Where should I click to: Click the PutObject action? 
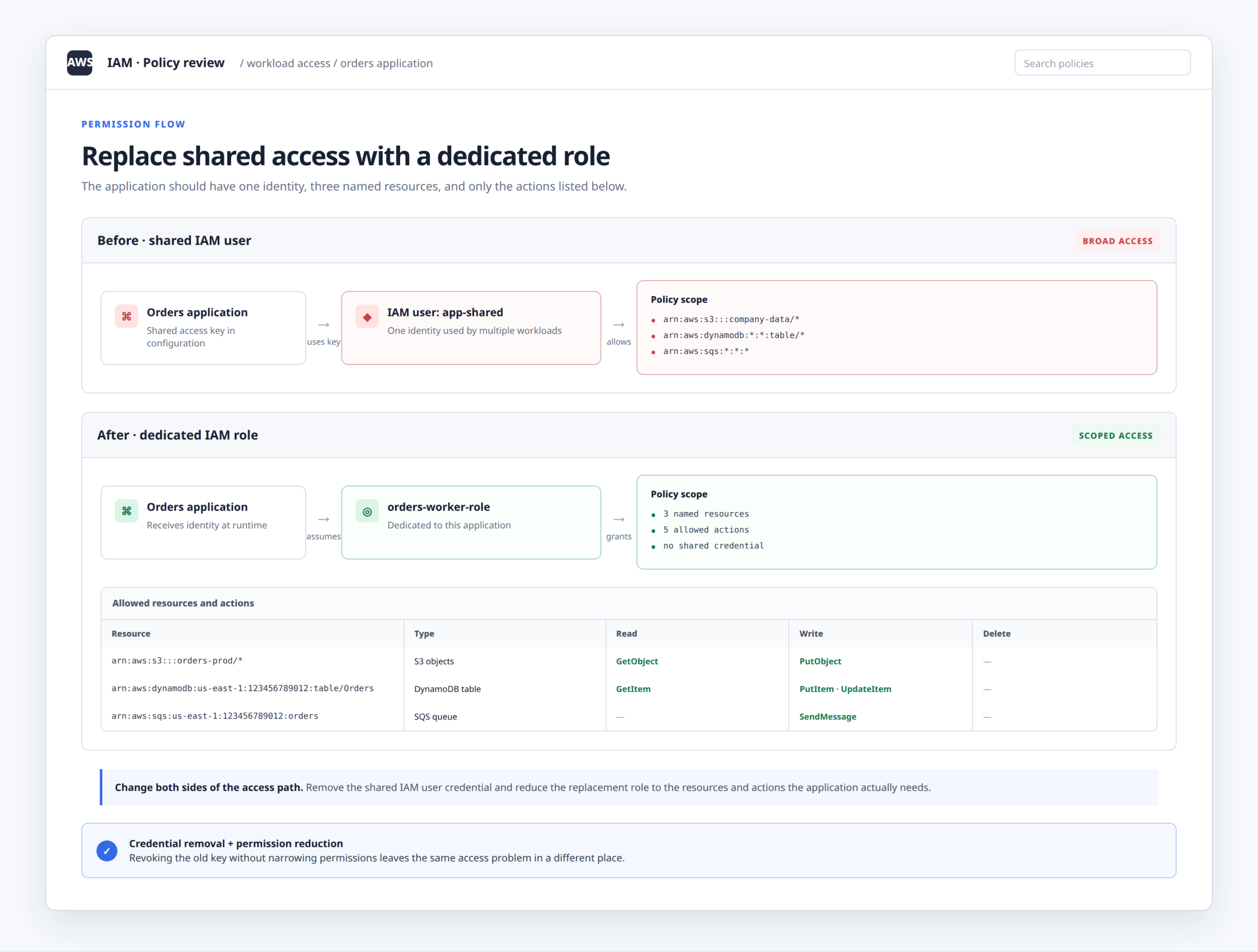(x=820, y=662)
